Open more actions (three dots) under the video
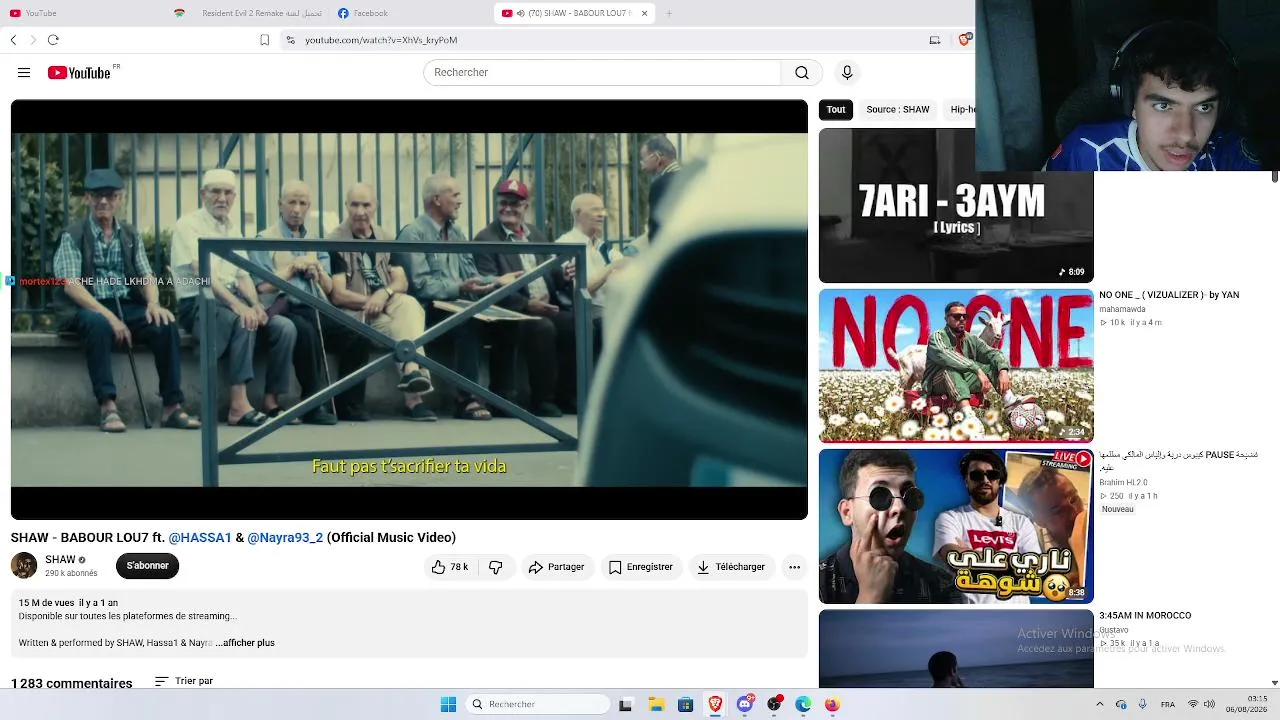 click(x=794, y=567)
